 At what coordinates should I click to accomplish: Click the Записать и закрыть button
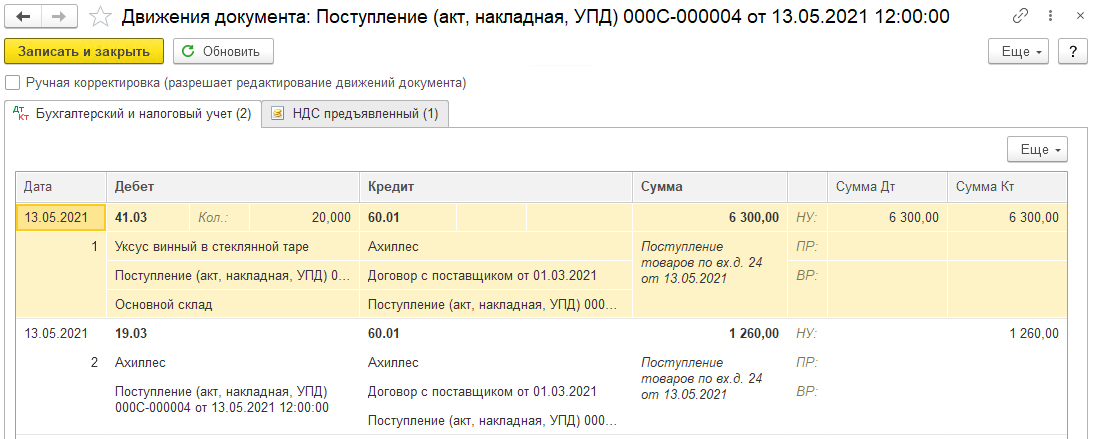(84, 51)
